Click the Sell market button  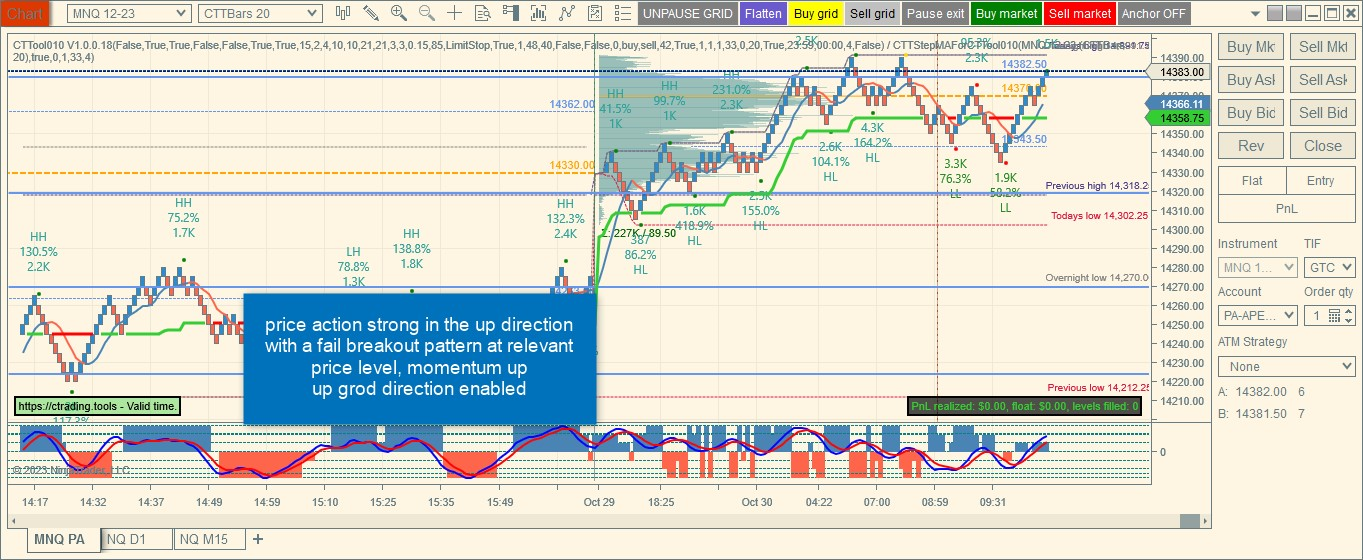1079,14
